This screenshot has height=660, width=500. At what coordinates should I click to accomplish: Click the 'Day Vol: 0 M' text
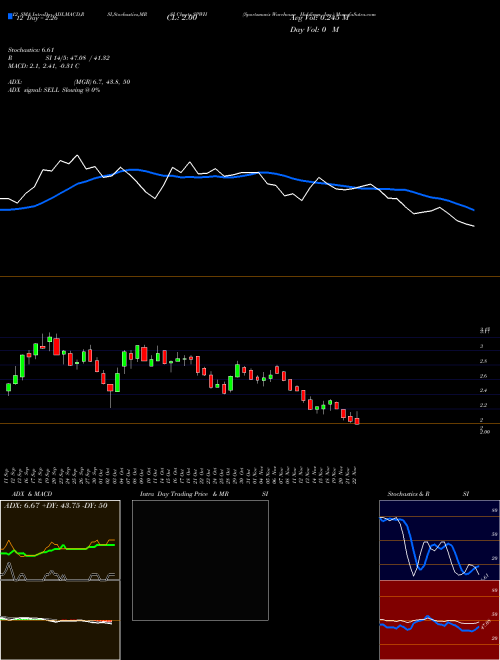pos(314,29)
